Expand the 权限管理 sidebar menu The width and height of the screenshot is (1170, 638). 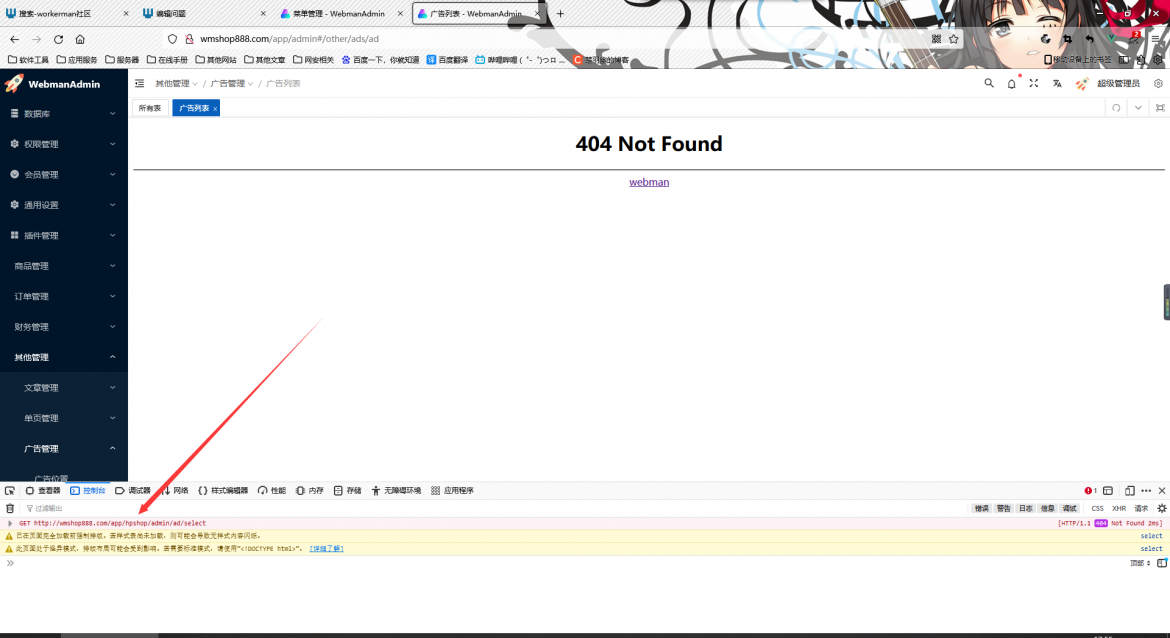[63, 144]
